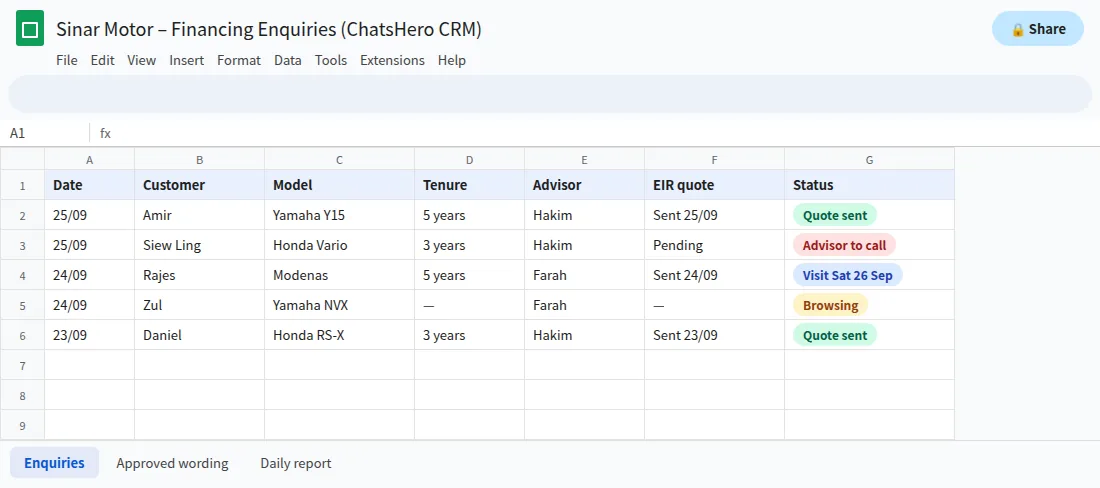1100x488 pixels.
Task: Click the Advisor header cell
Action: (584, 185)
